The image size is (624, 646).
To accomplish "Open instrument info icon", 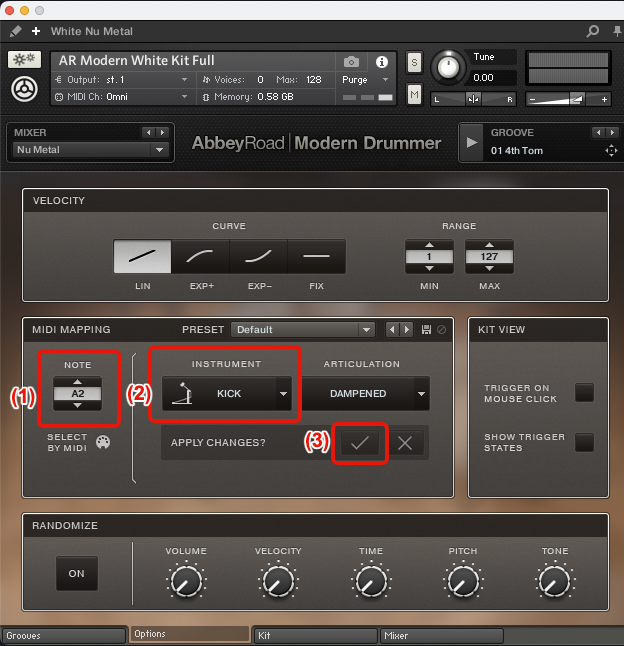I will [x=382, y=62].
